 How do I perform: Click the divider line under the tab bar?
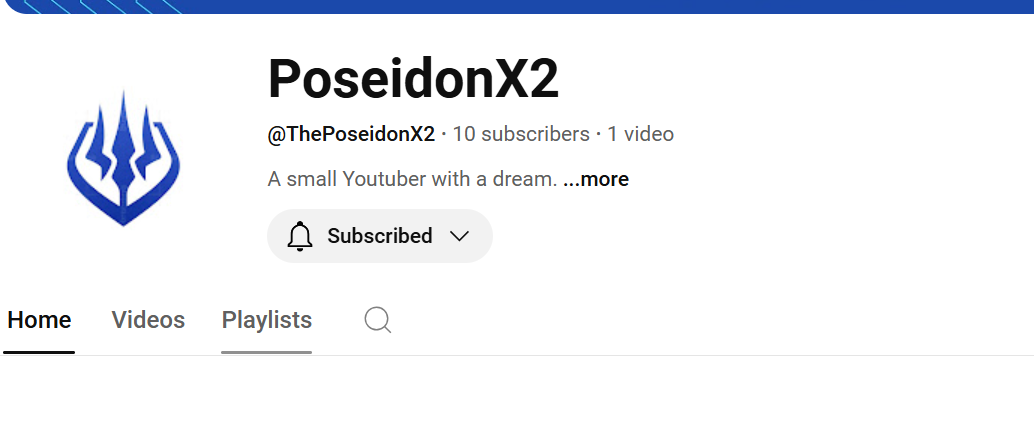[x=517, y=355]
